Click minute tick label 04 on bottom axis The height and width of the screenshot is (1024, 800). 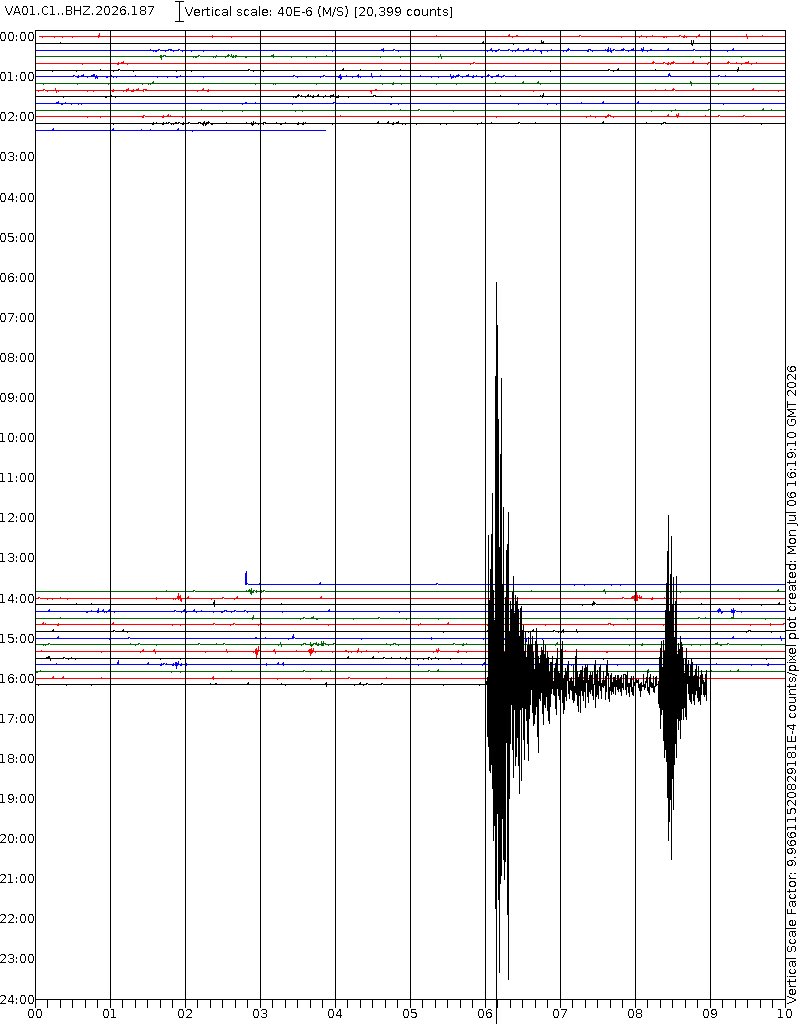pyautogui.click(x=335, y=1014)
